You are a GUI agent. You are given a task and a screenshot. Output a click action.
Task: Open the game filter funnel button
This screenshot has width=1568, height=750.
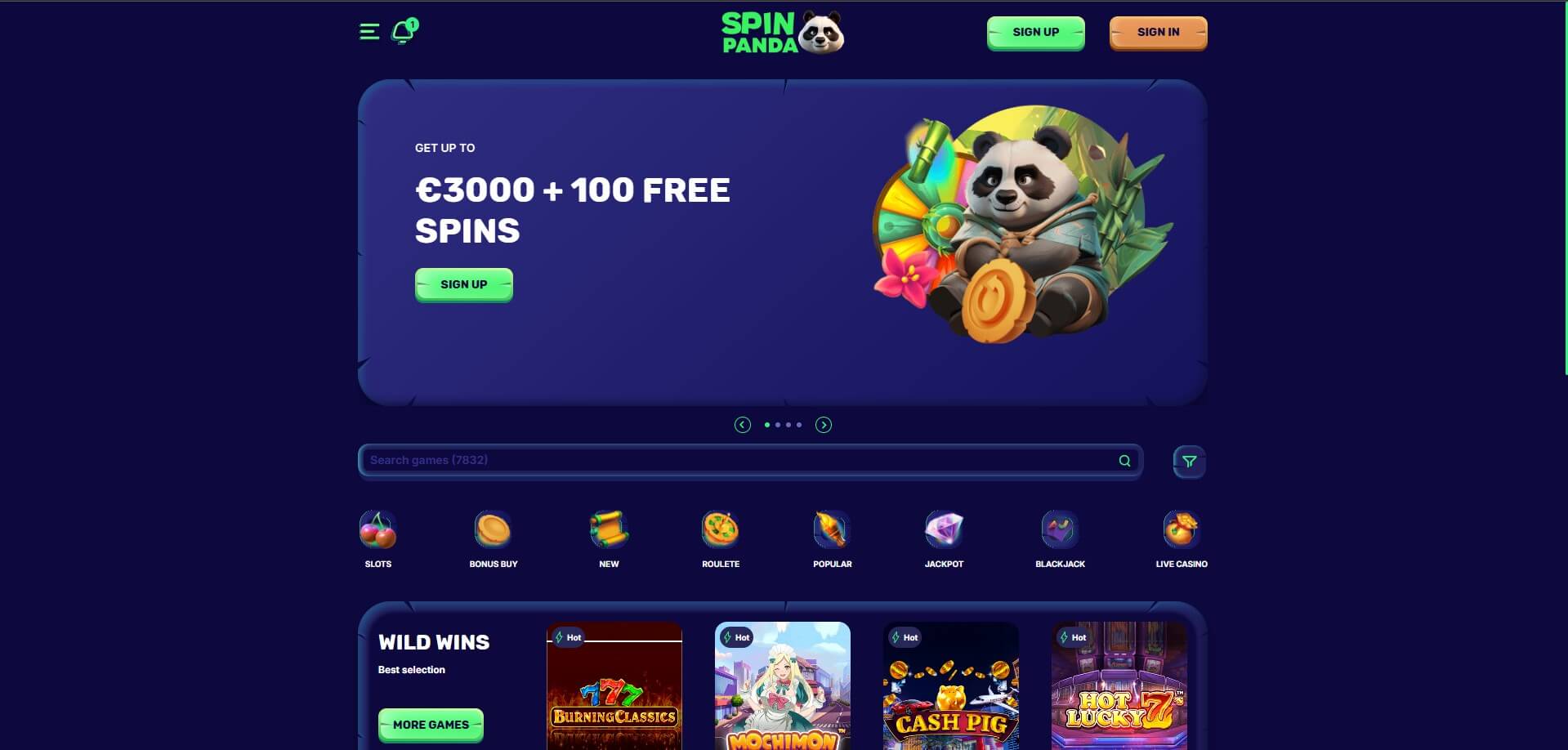[1189, 462]
